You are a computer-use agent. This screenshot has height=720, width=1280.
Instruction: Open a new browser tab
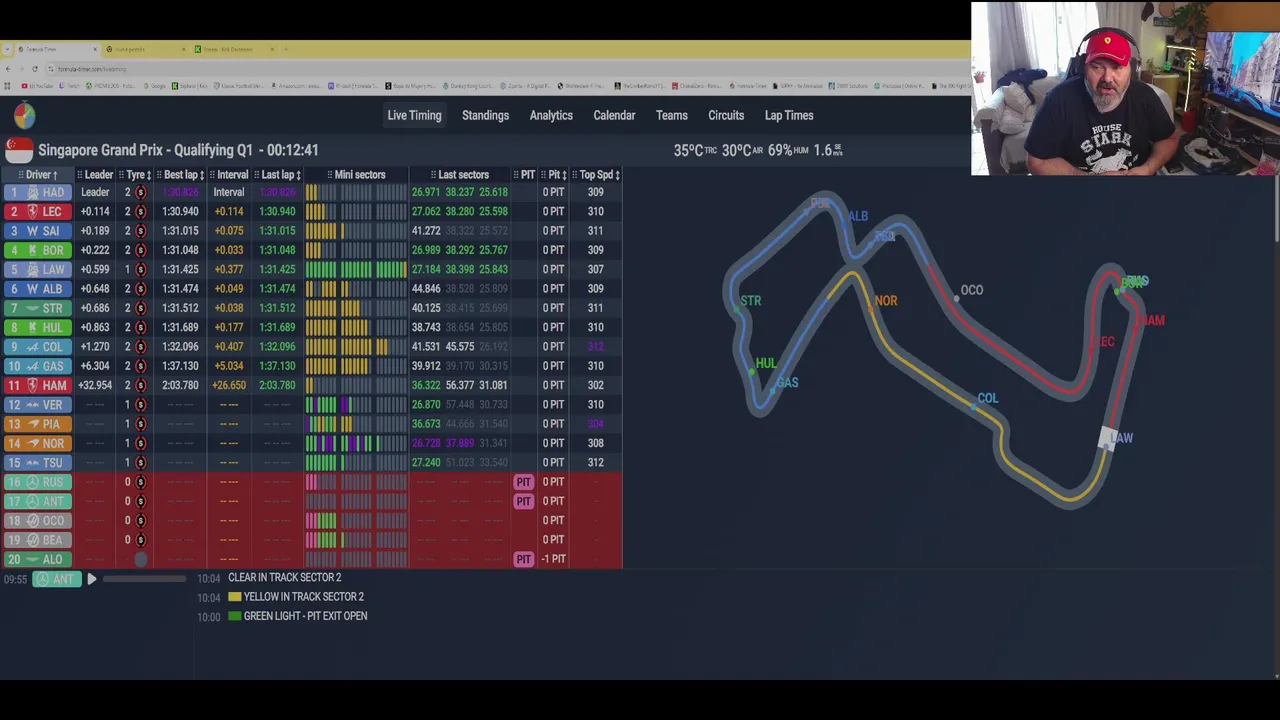pyautogui.click(x=286, y=49)
